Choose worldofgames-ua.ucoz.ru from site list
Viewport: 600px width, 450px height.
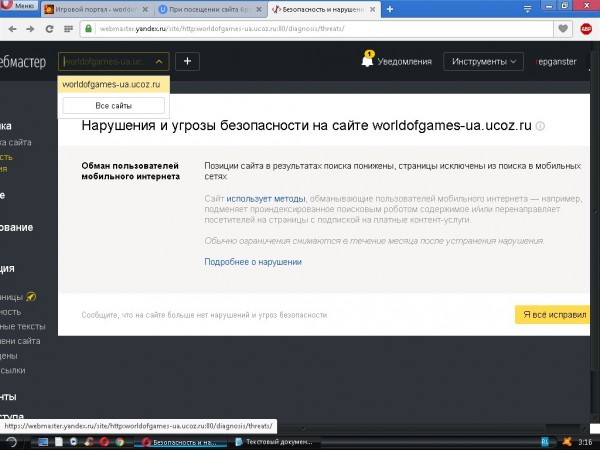pos(114,84)
